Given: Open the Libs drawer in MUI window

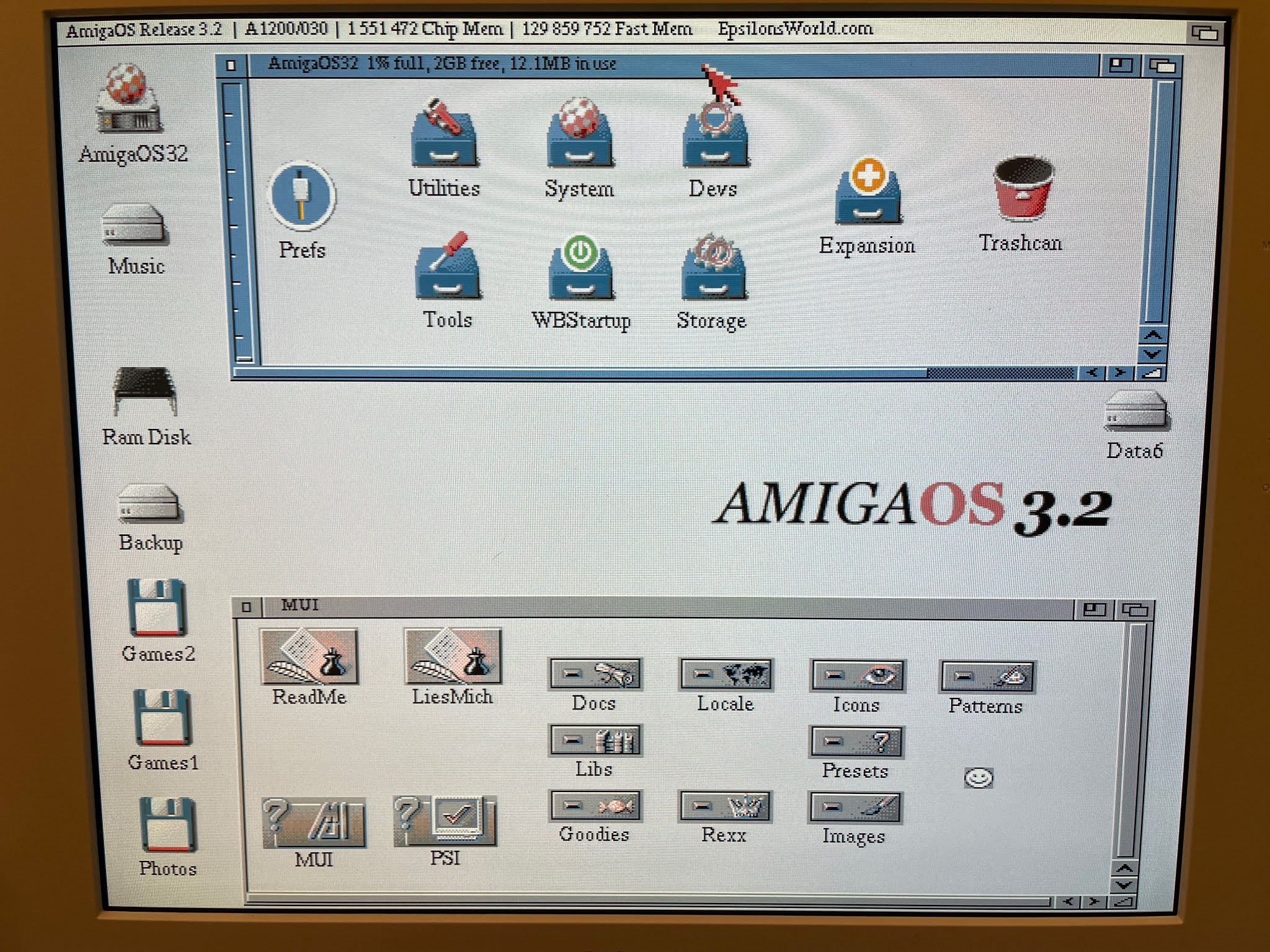Looking at the screenshot, I should coord(595,740).
